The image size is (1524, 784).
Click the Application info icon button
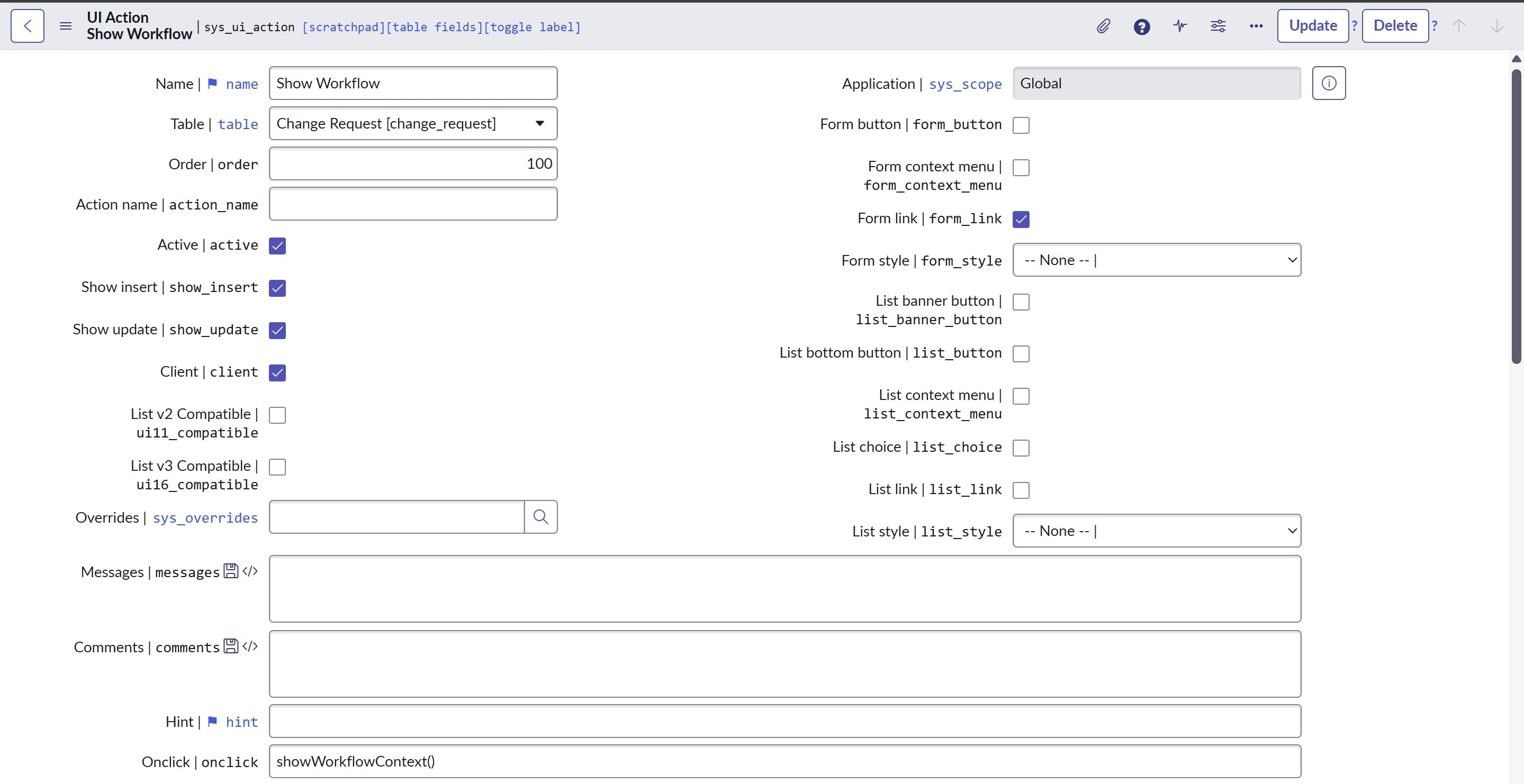[1328, 84]
